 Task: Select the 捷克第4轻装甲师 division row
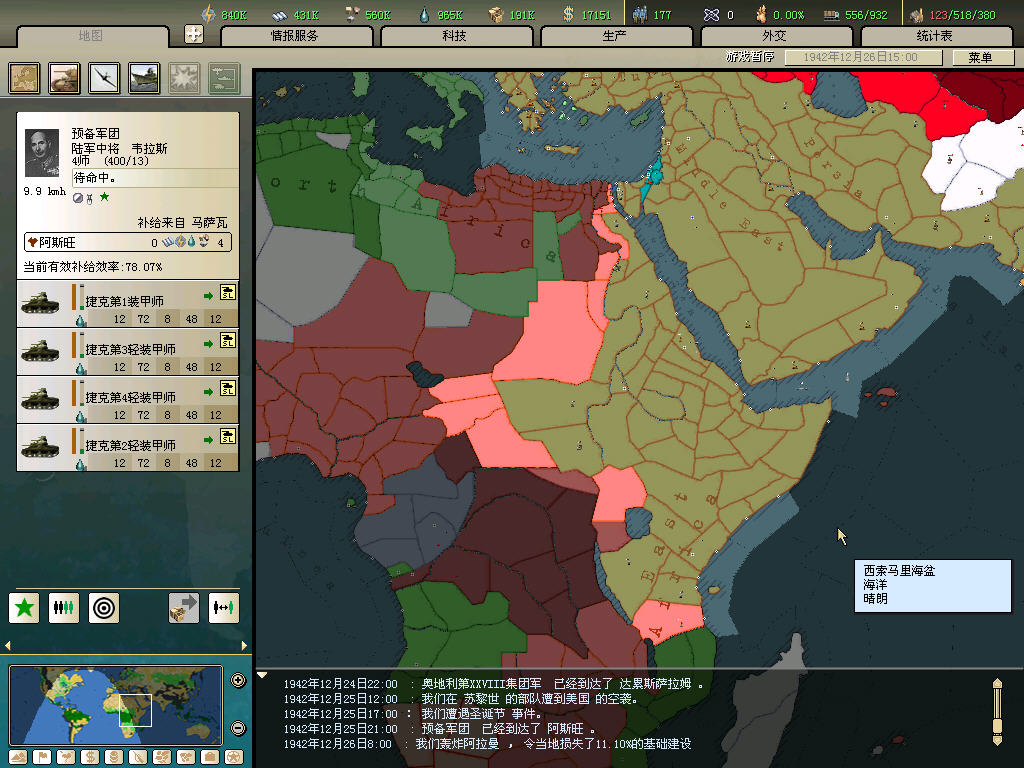coord(128,400)
